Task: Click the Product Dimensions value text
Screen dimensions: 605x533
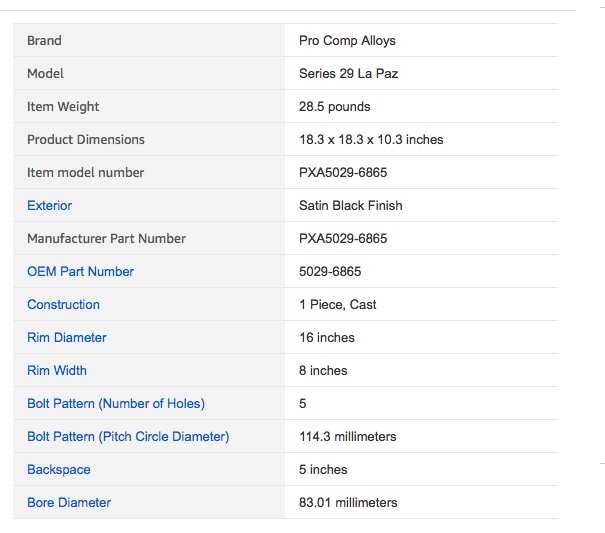Action: pos(371,139)
